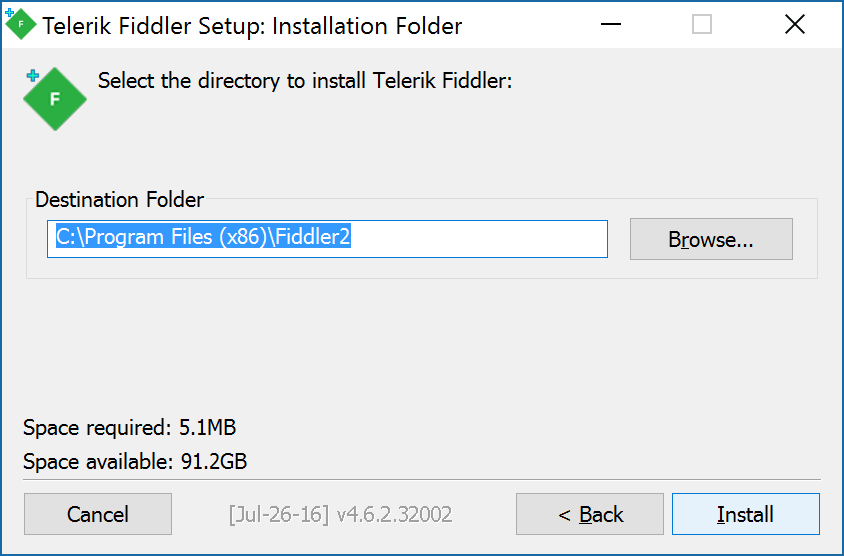Minimize the Fiddler Setup window
This screenshot has width=844, height=556.
pyautogui.click(x=609, y=25)
